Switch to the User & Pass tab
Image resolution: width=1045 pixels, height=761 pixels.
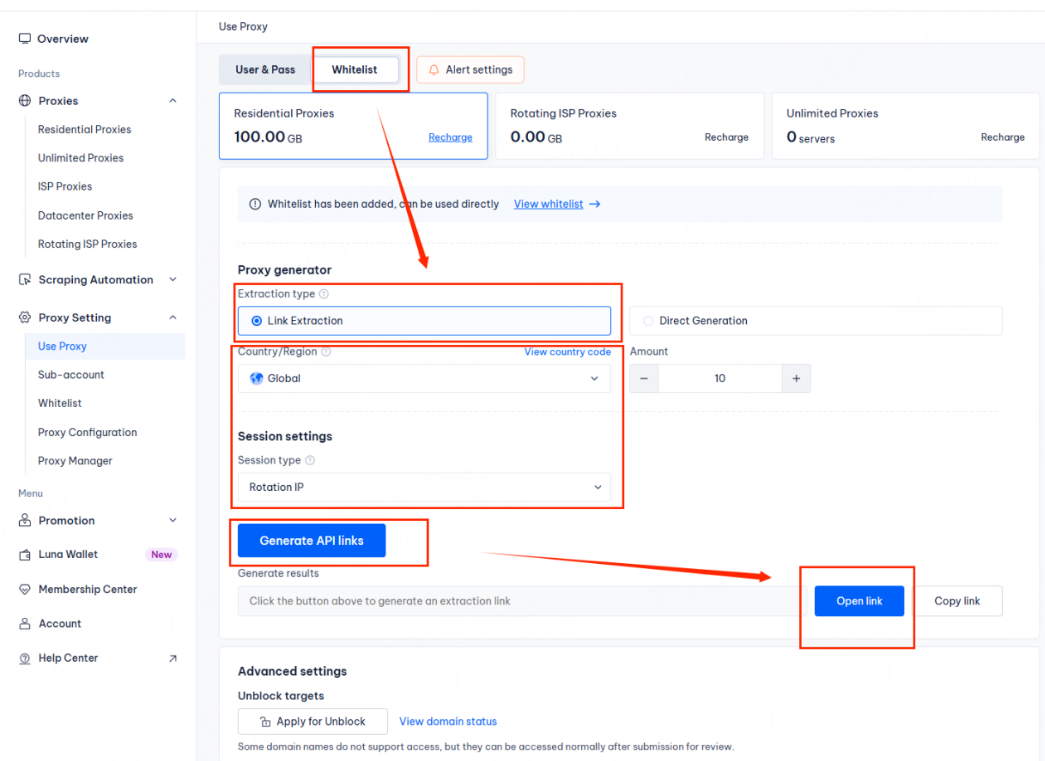[265, 70]
